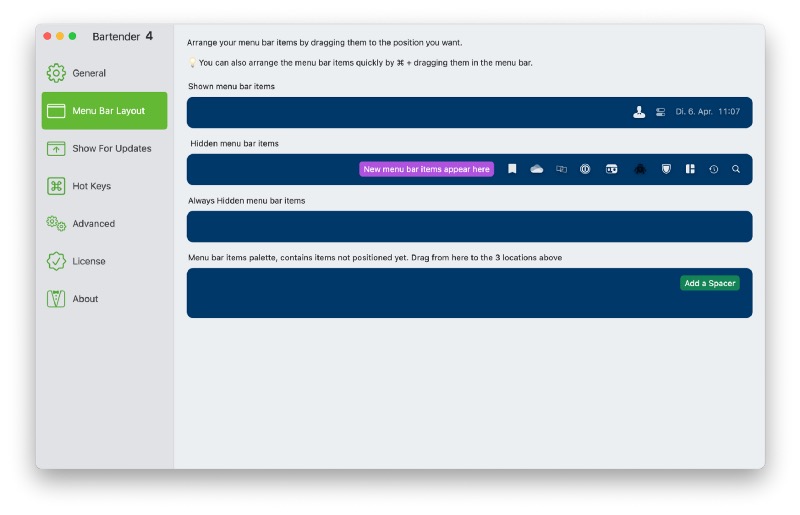This screenshot has height=515, width=800.
Task: Click the Always Hidden menu bar items area
Action: (469, 227)
